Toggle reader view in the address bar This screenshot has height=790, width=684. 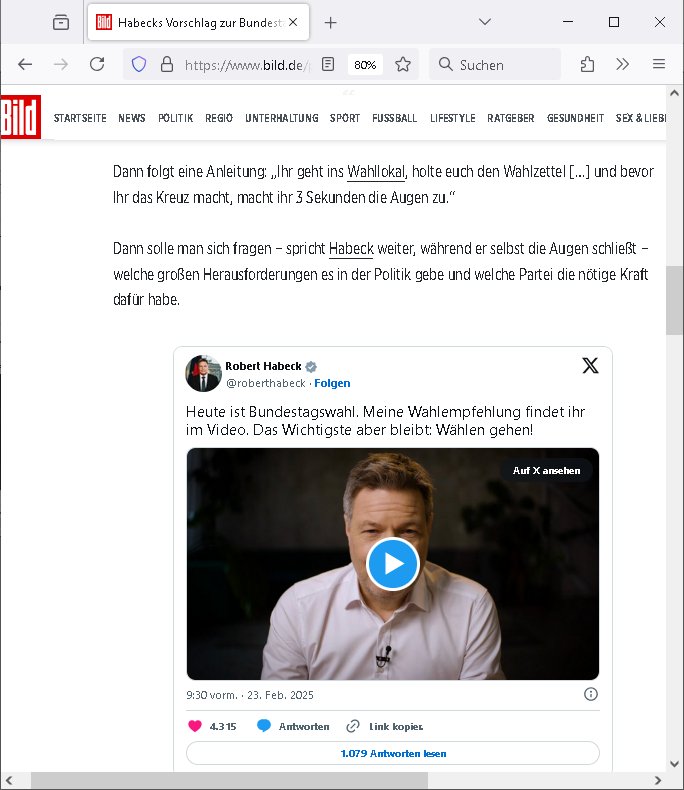(328, 64)
